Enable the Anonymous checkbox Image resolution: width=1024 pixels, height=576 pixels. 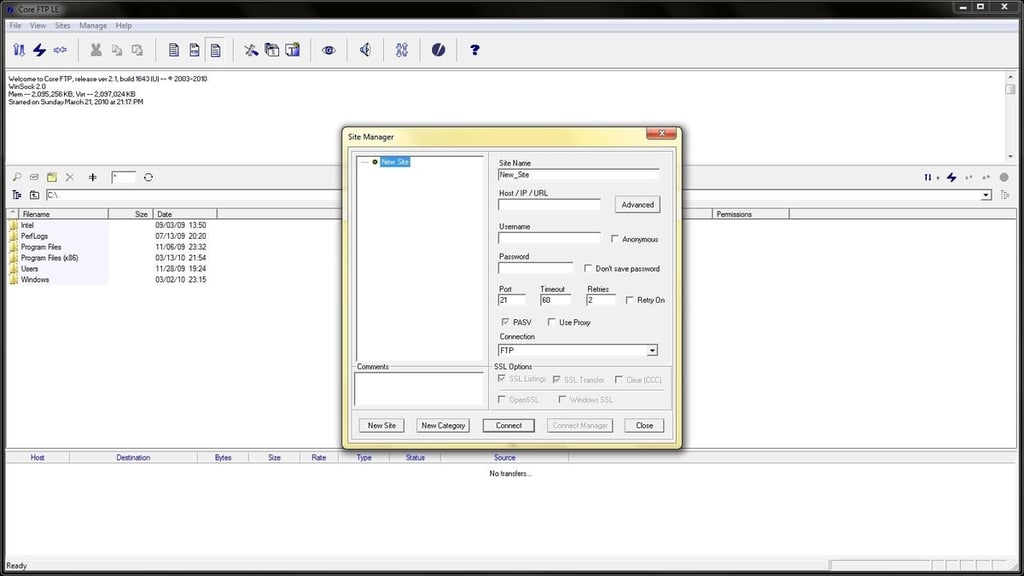[615, 239]
